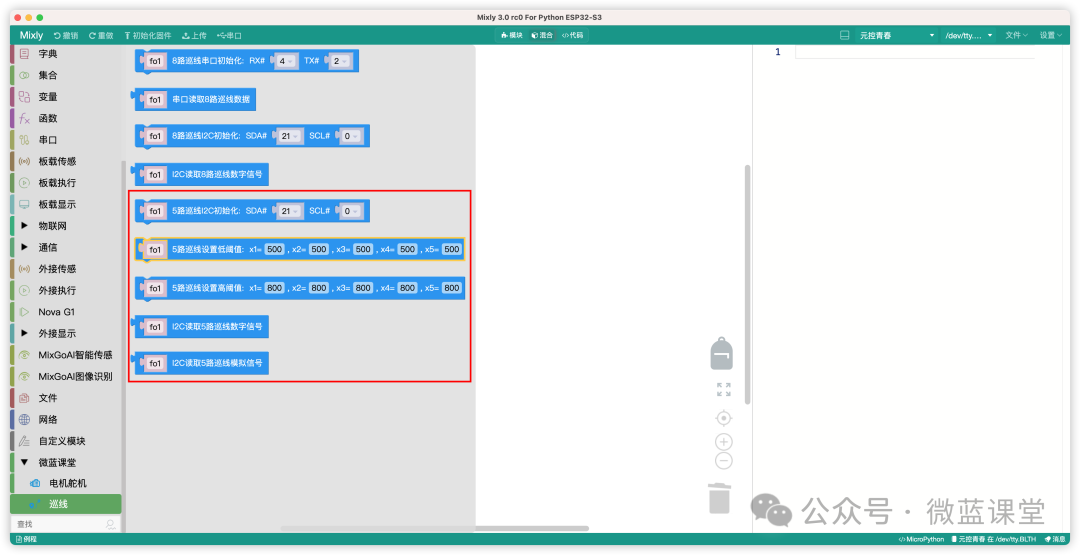Click the layout panel icon in toolbar

point(844,35)
